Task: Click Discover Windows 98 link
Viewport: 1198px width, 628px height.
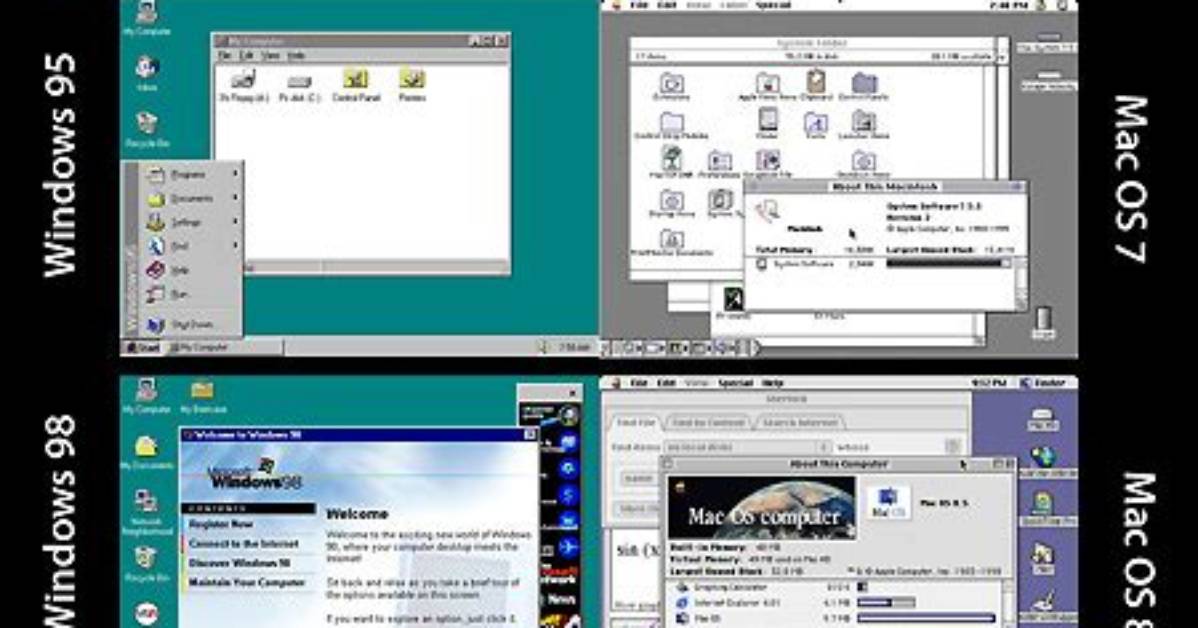Action: coord(240,563)
